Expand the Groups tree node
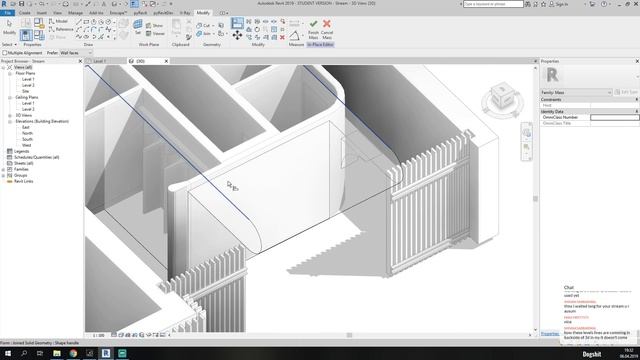Screen dimensions: 640x360 coord(3,176)
